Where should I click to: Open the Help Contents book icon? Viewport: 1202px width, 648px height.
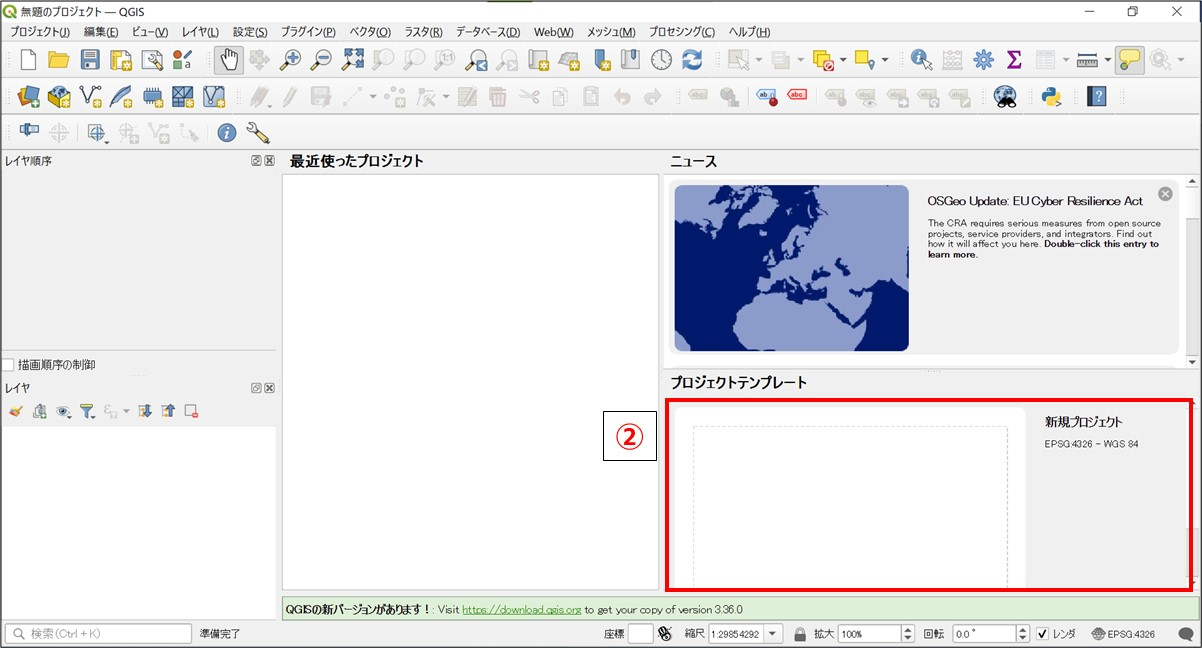click(x=1097, y=97)
